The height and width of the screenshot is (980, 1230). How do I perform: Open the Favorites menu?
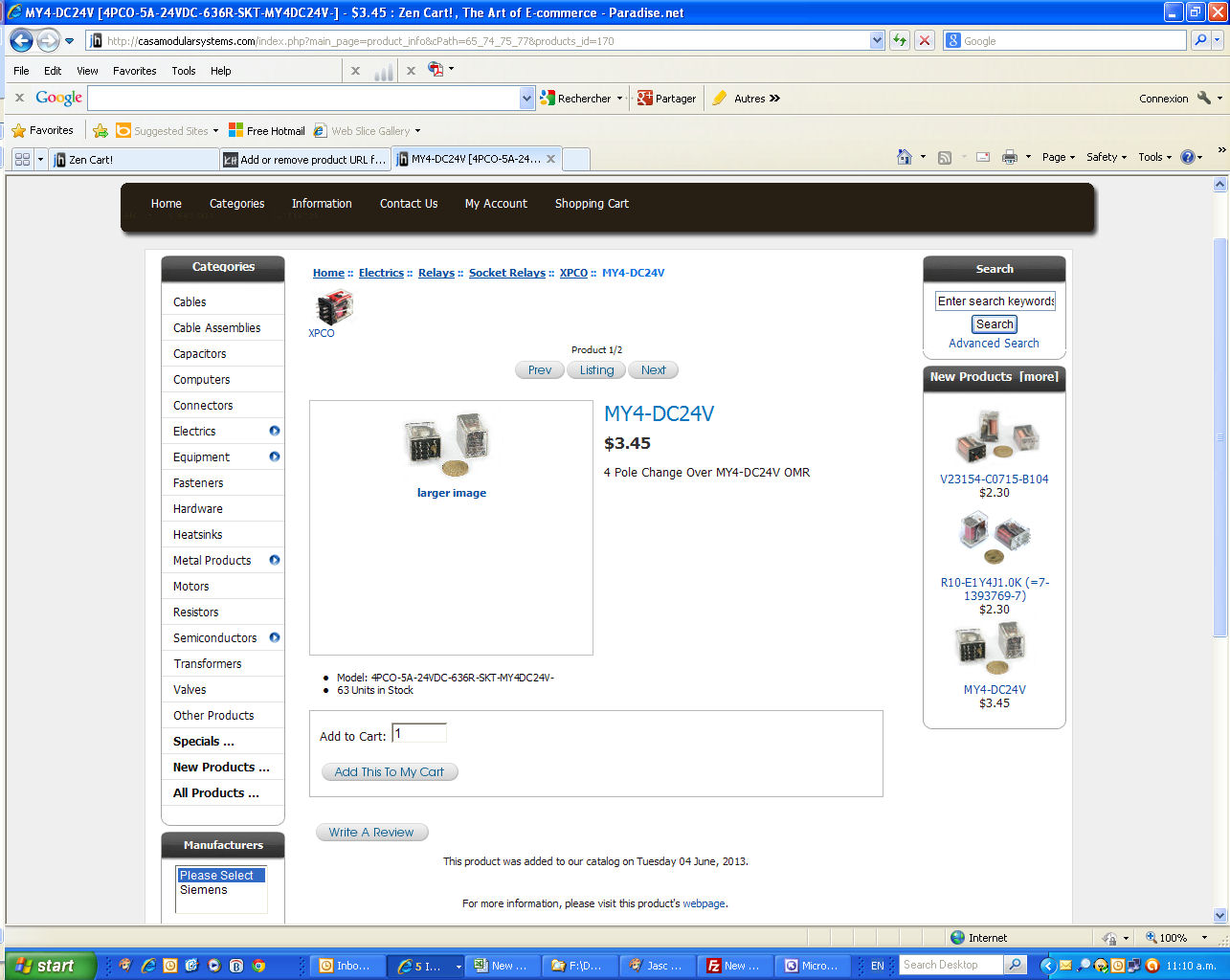(x=134, y=71)
